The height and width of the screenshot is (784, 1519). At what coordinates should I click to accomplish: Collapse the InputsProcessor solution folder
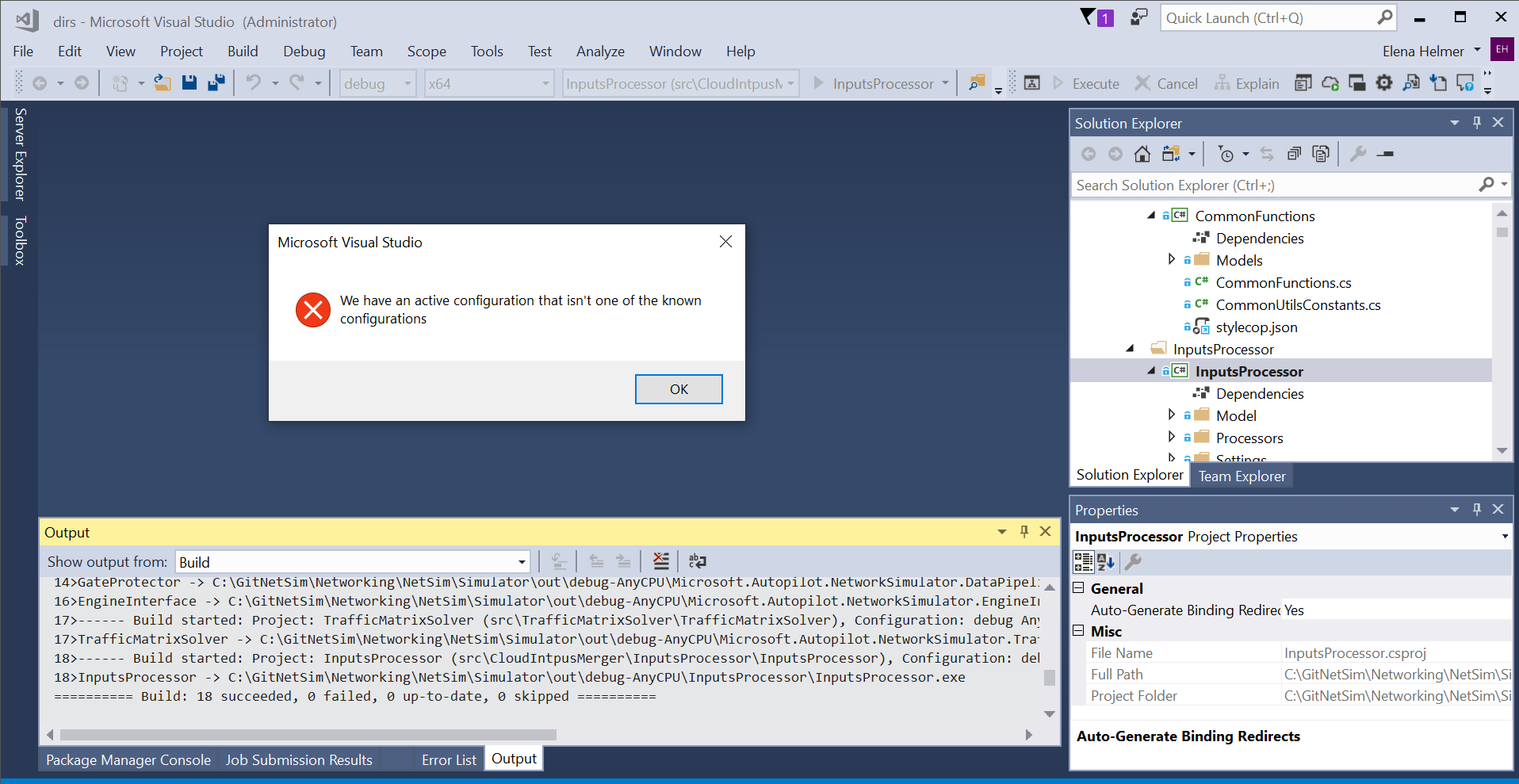1131,349
